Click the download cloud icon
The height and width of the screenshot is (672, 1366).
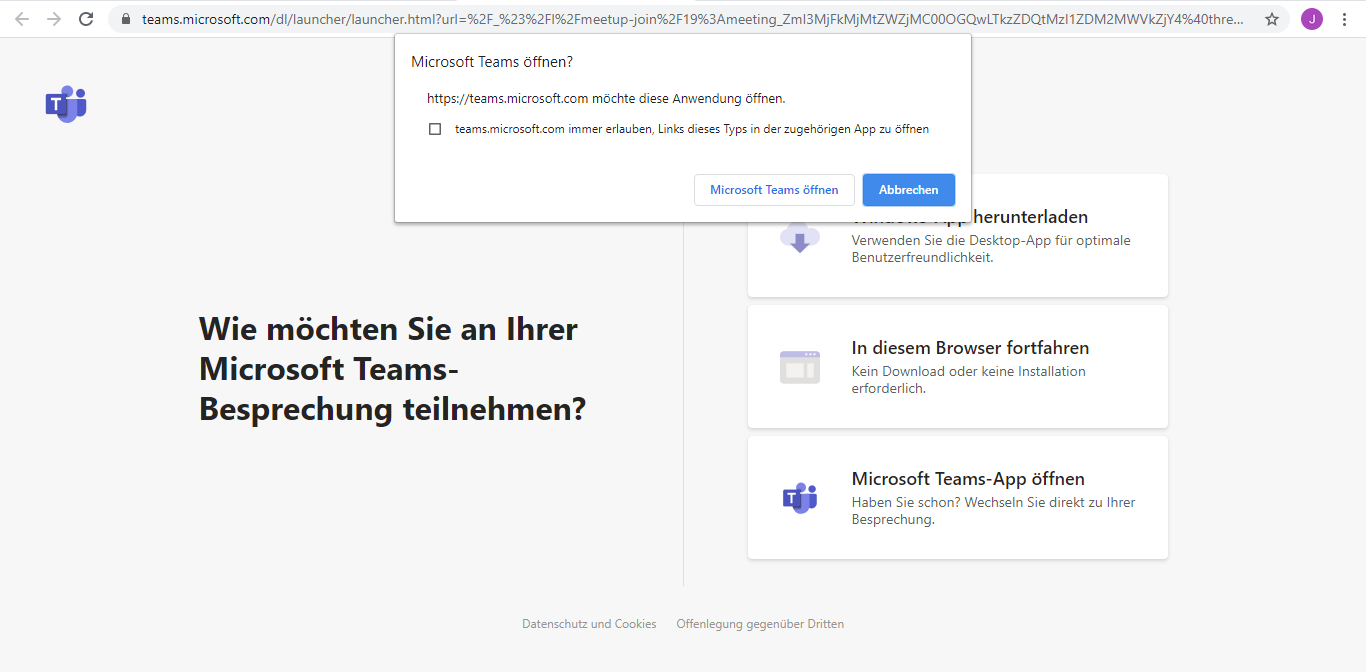(799, 239)
